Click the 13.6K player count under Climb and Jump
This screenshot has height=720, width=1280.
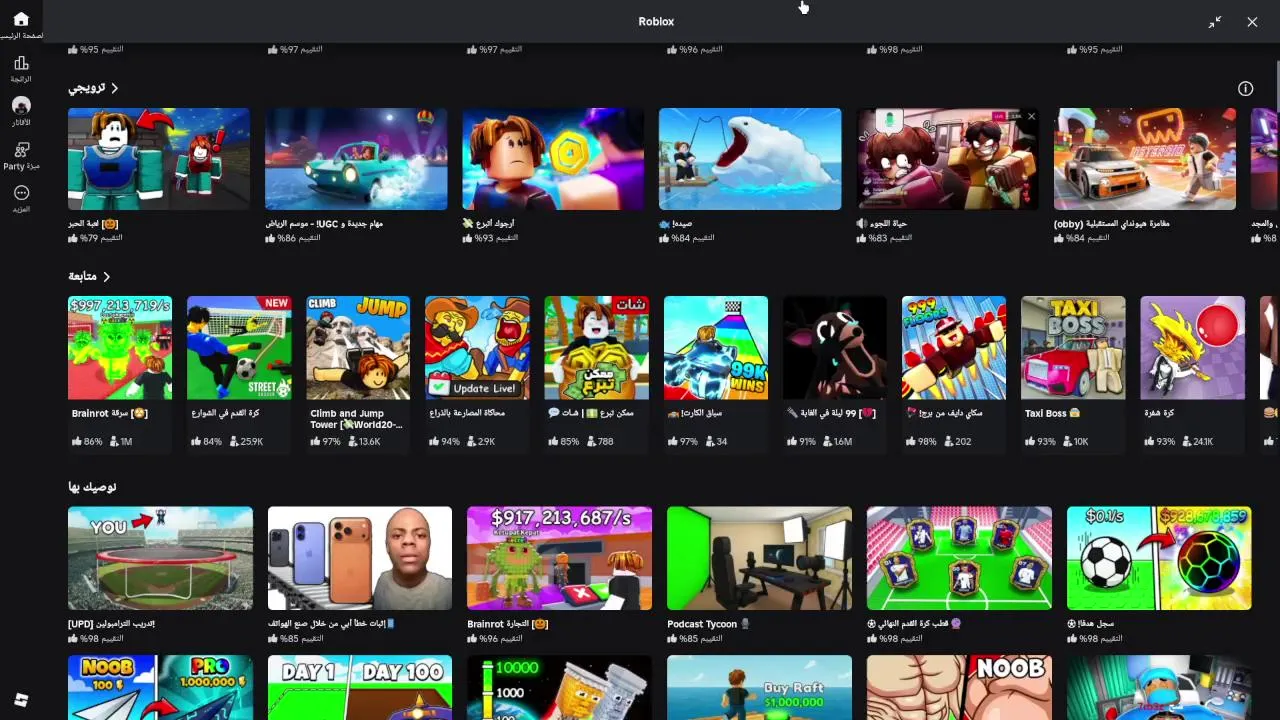tap(364, 441)
